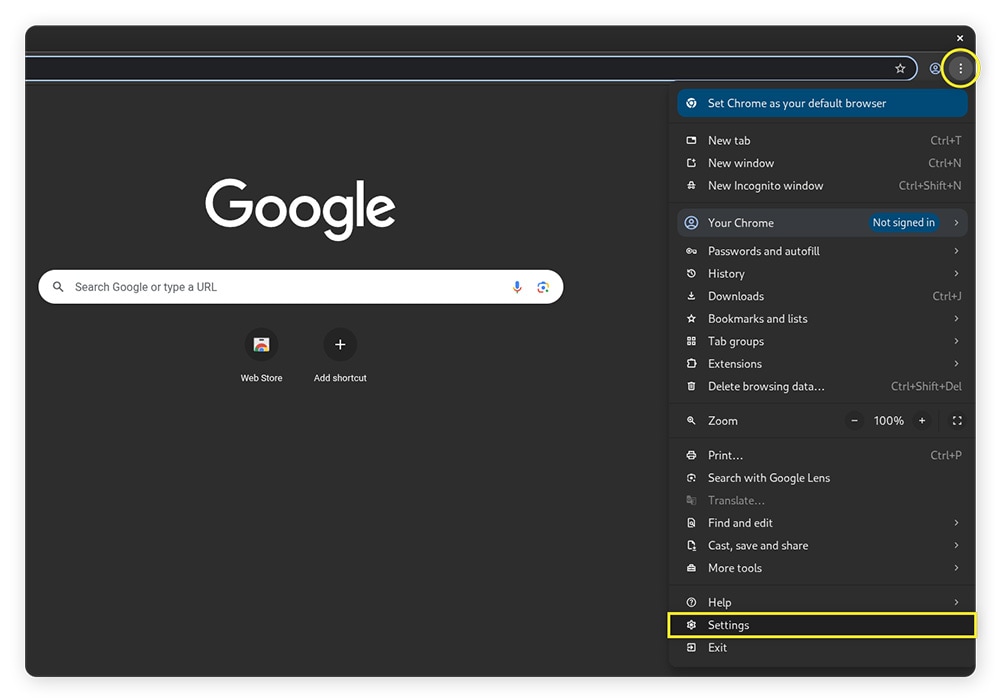Click the gear icon beside Settings
The height and width of the screenshot is (700, 1000).
click(x=691, y=625)
